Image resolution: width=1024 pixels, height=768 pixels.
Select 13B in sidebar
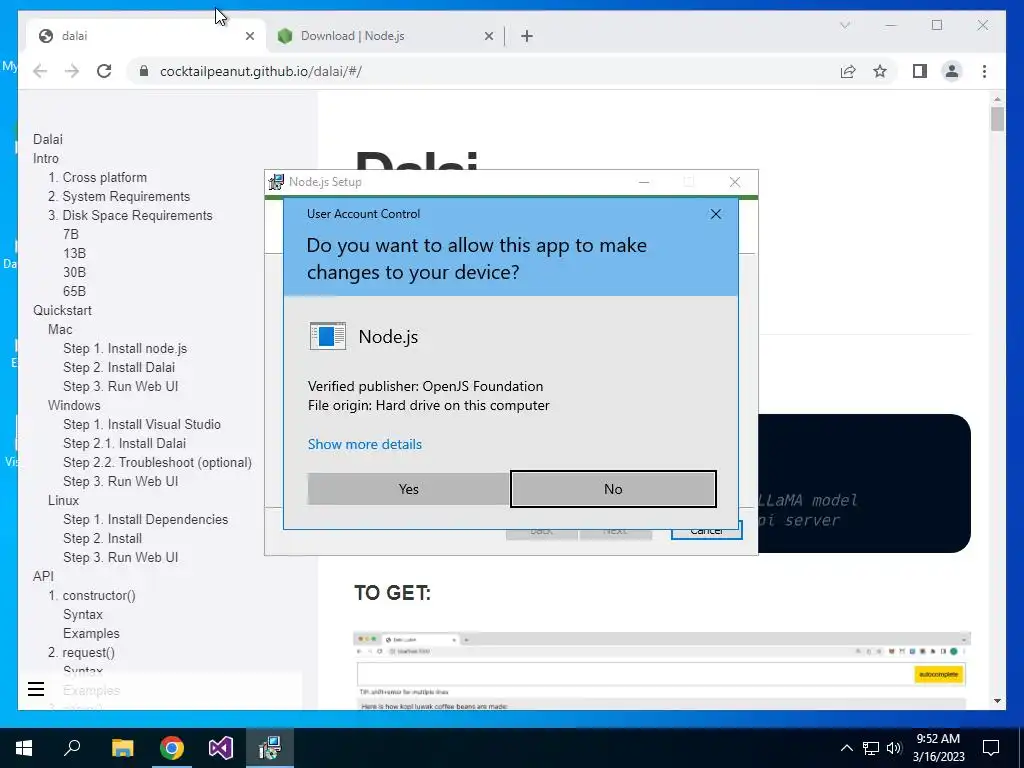(74, 253)
